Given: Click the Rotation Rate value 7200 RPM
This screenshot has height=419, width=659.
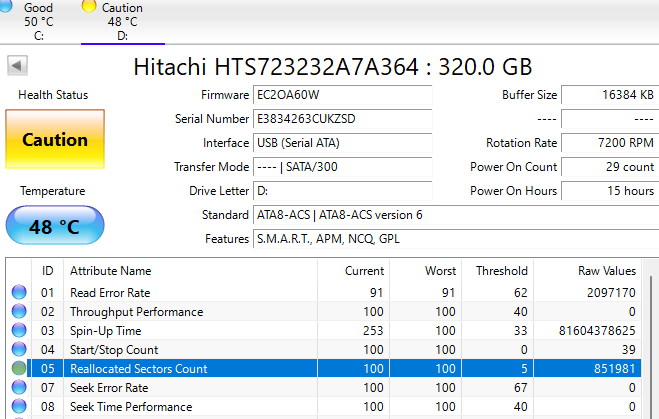Looking at the screenshot, I should (610, 143).
